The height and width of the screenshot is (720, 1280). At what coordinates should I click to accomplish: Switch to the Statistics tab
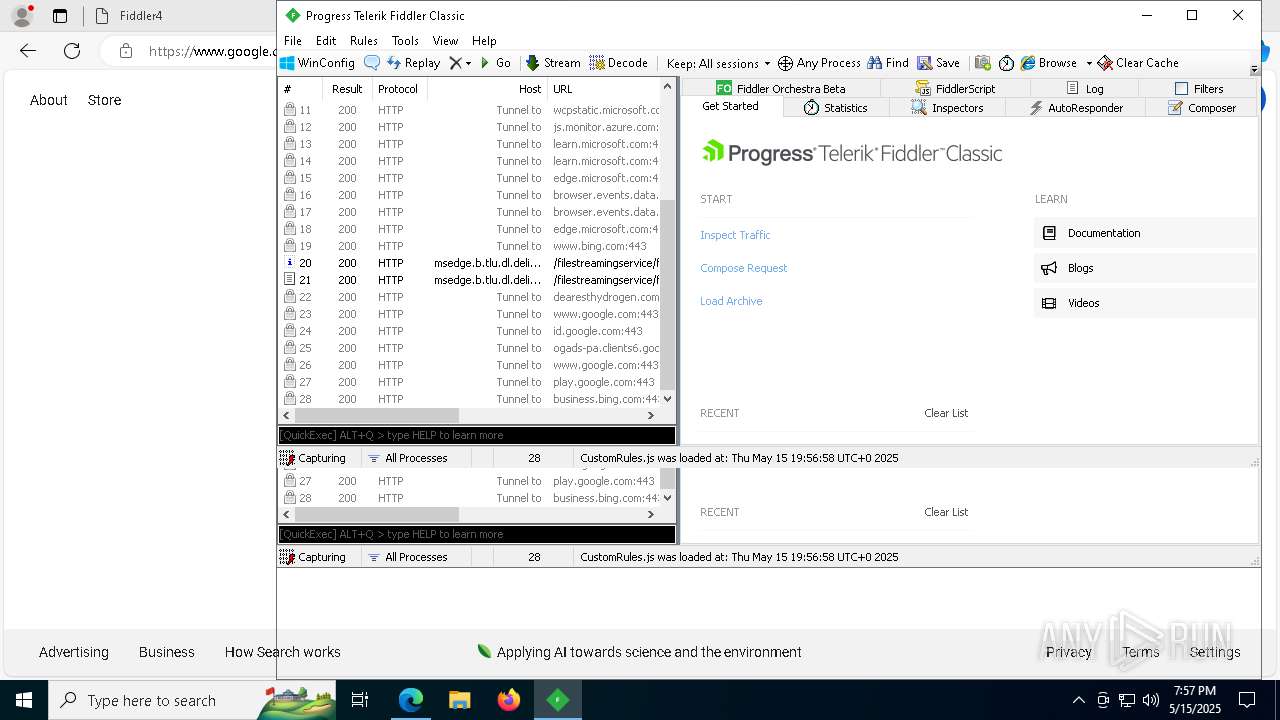[835, 108]
